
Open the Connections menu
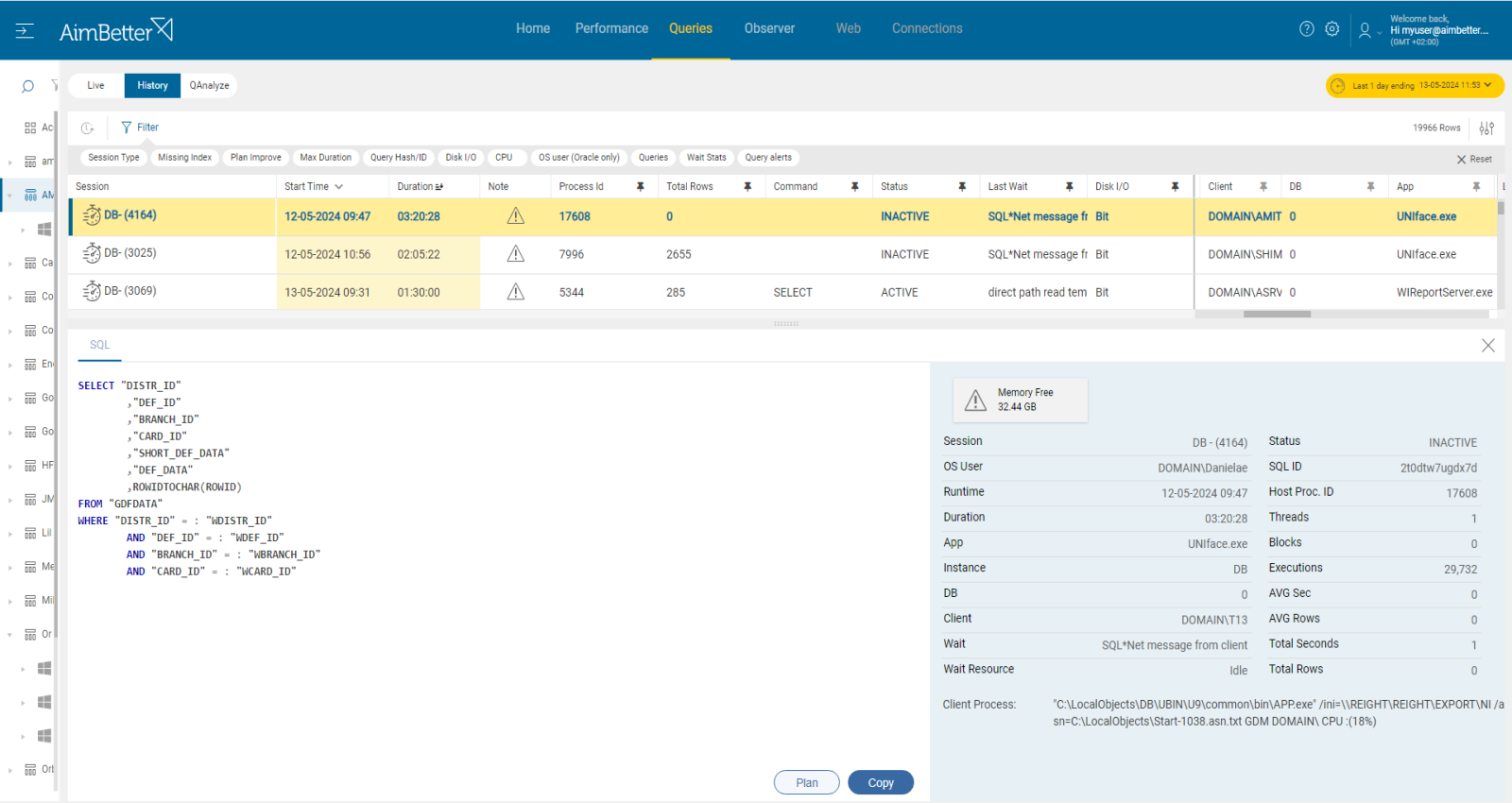[x=927, y=29]
